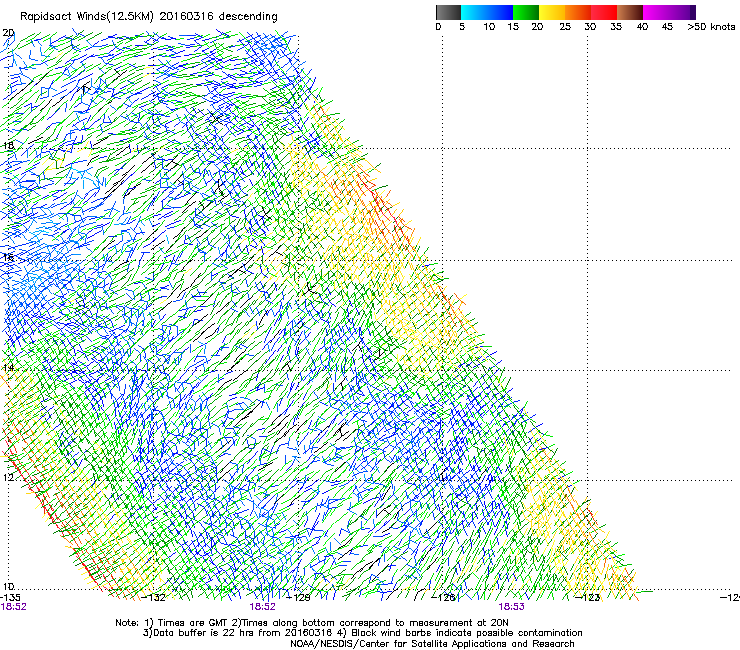Image resolution: width=740 pixels, height=650 pixels.
Task: Click the longitude label '-132'
Action: [154, 597]
